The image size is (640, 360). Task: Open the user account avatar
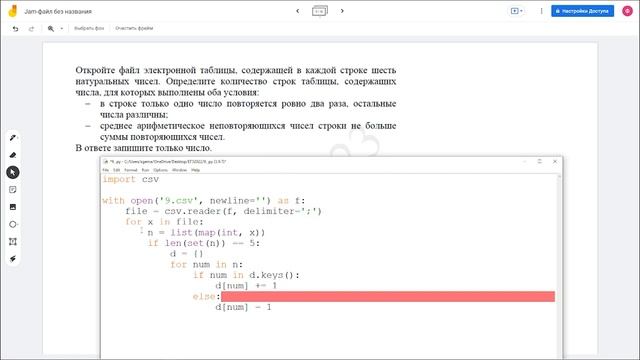(627, 11)
